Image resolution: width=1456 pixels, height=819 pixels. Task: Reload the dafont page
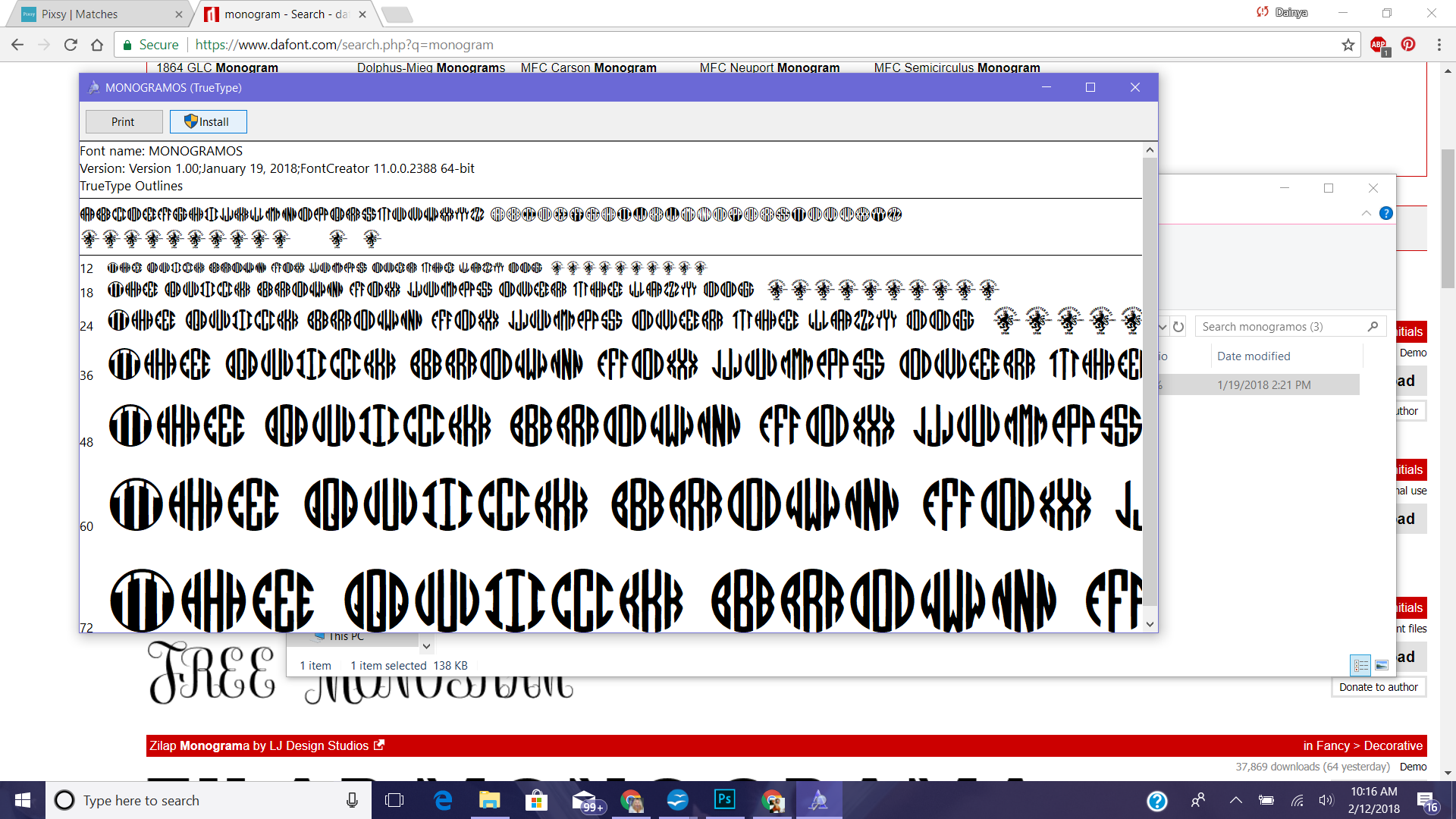[x=71, y=45]
